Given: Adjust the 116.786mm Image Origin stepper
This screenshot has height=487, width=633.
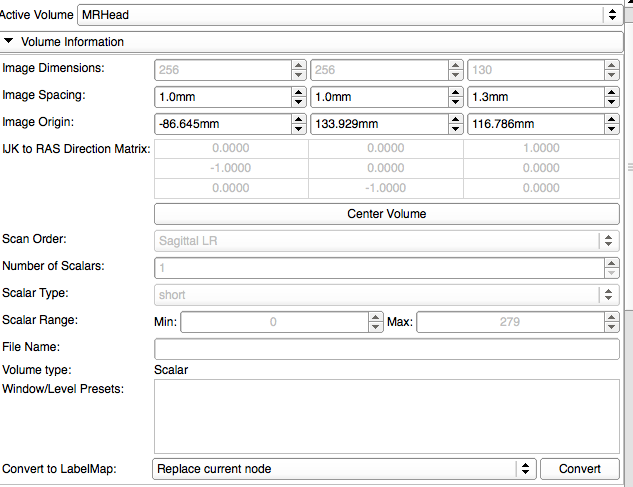Looking at the screenshot, I should point(612,124).
